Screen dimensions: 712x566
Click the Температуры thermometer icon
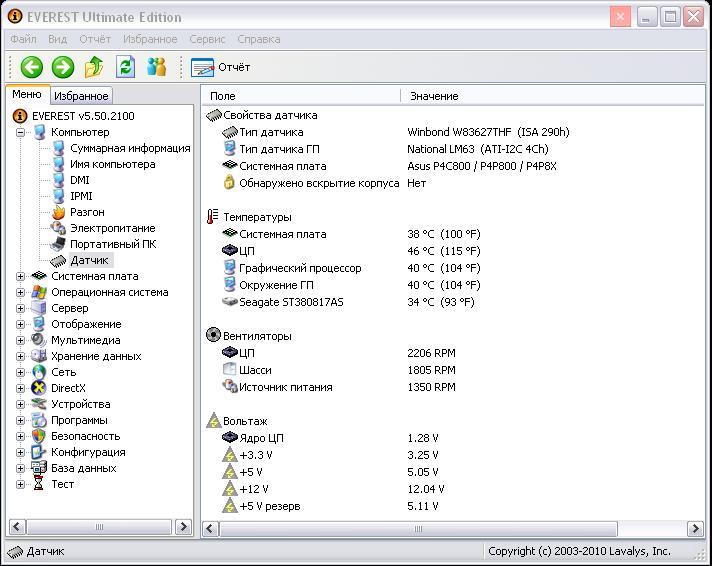[x=212, y=217]
